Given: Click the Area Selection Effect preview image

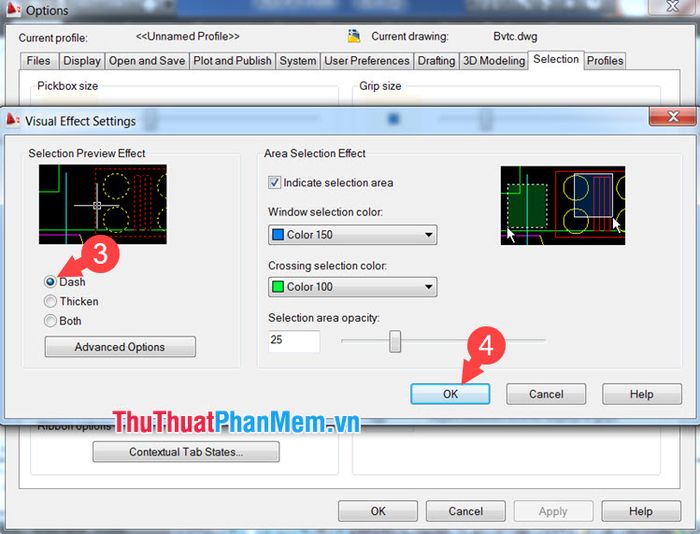Looking at the screenshot, I should [x=563, y=205].
